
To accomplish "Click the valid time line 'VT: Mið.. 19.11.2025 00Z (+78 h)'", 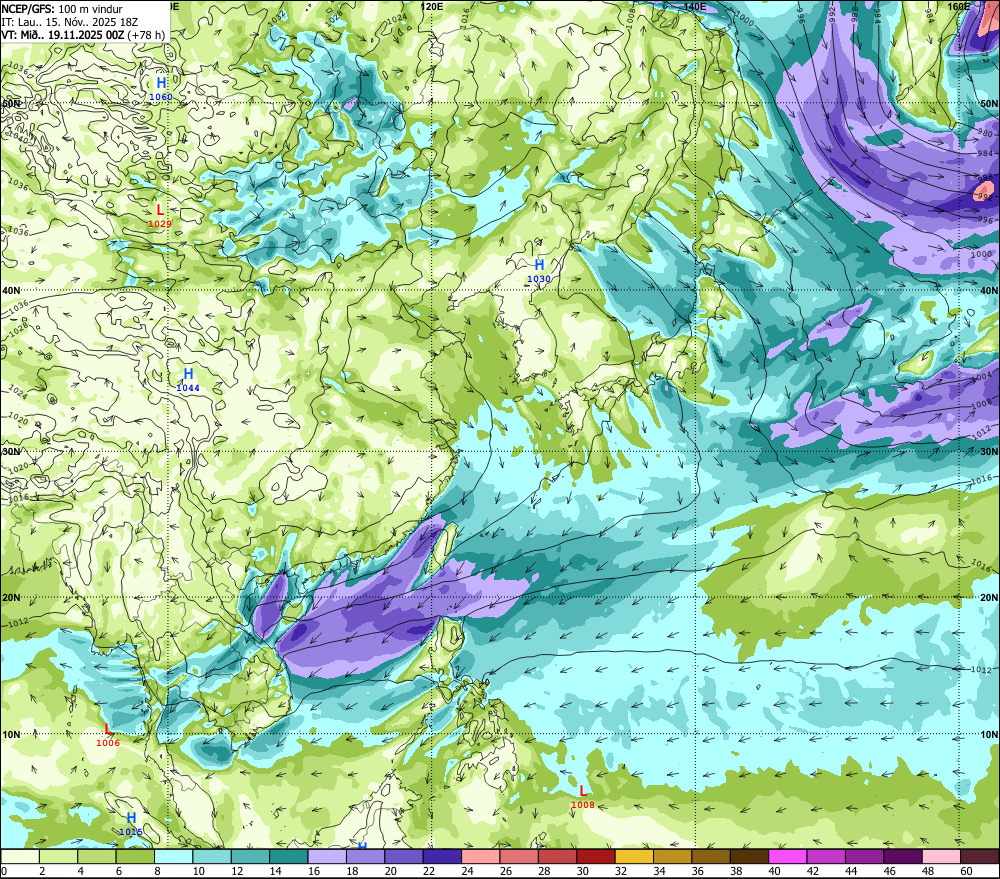I will (x=83, y=35).
